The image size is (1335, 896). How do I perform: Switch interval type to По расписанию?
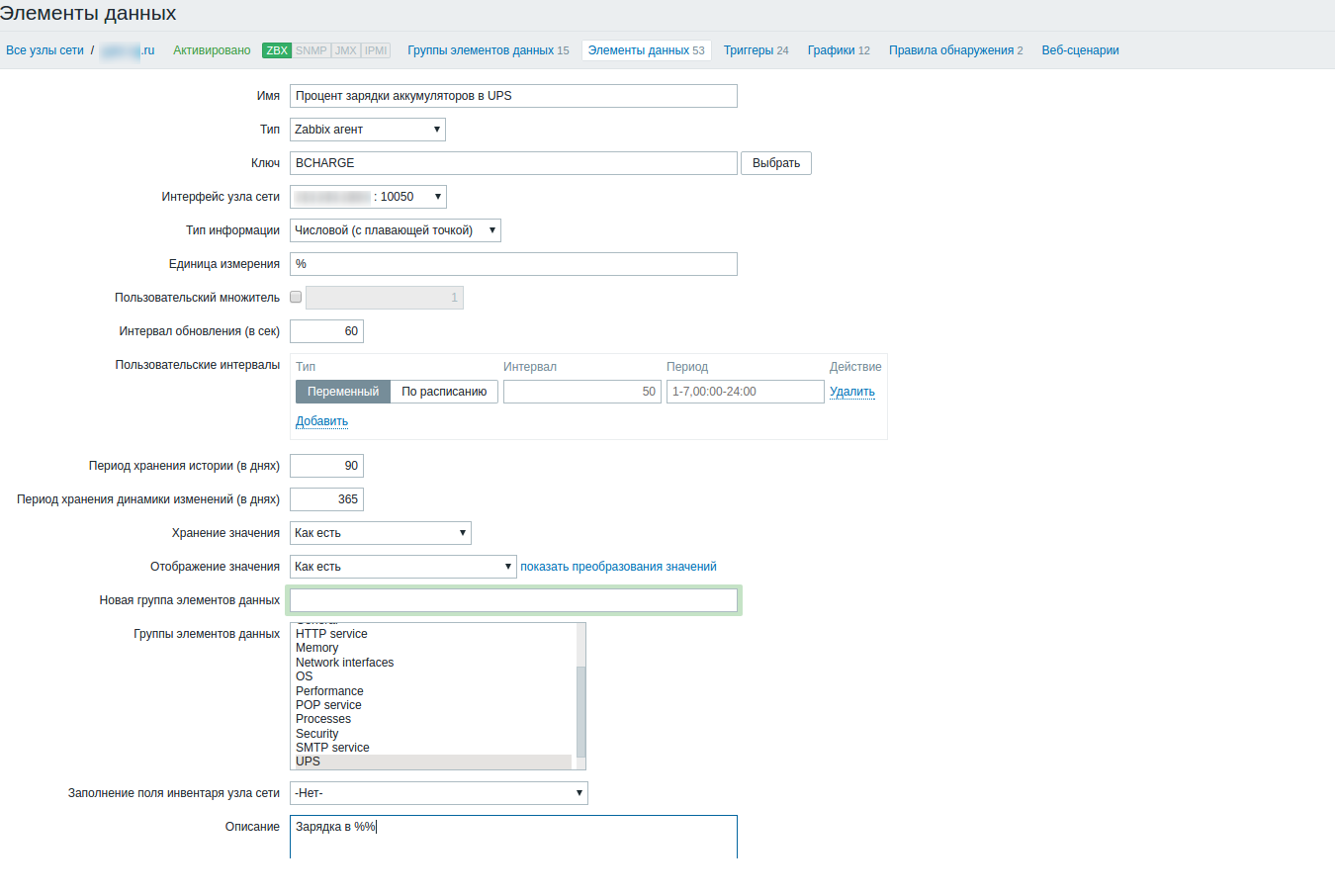pyautogui.click(x=444, y=391)
